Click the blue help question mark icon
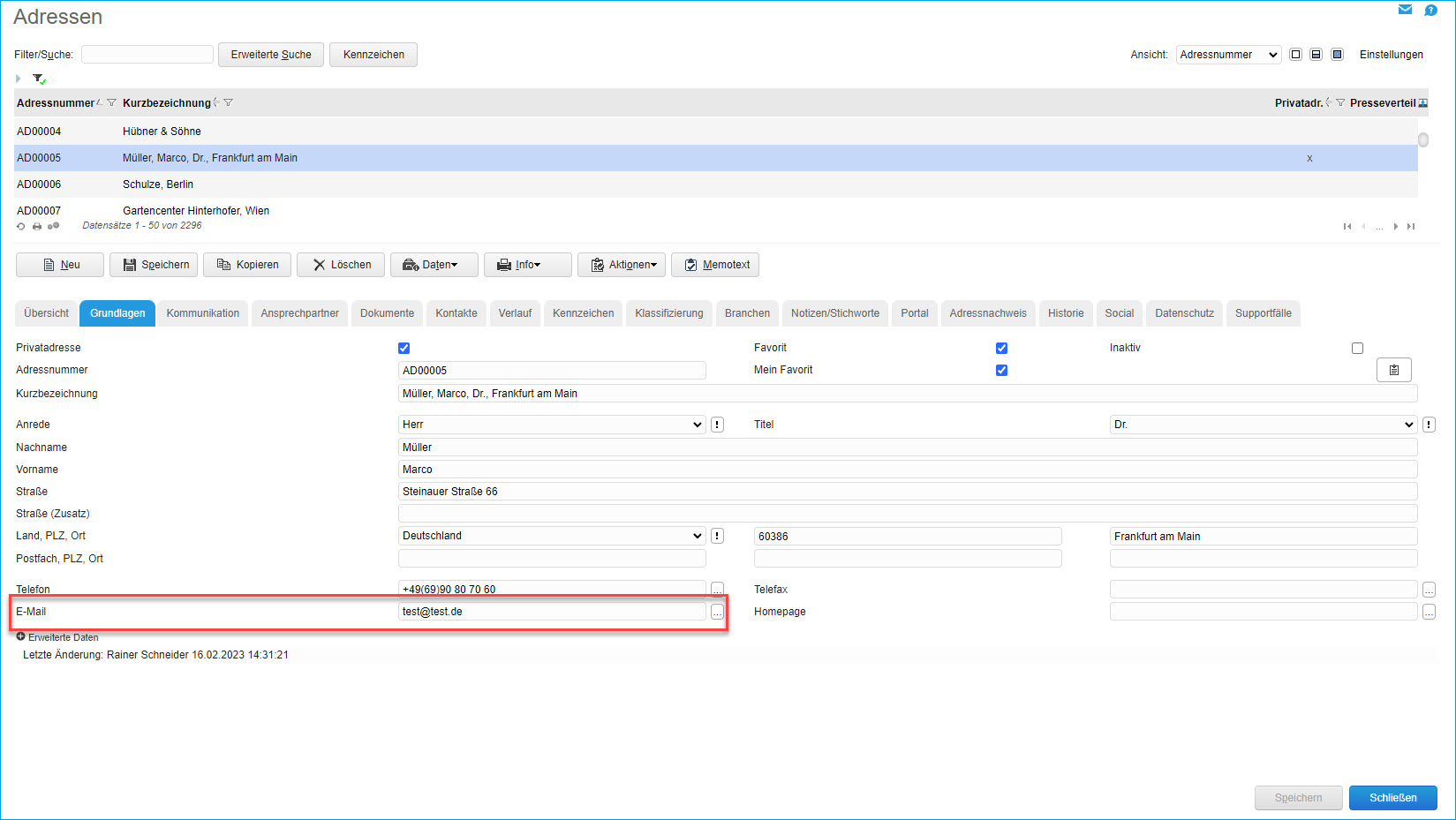 (x=1430, y=10)
